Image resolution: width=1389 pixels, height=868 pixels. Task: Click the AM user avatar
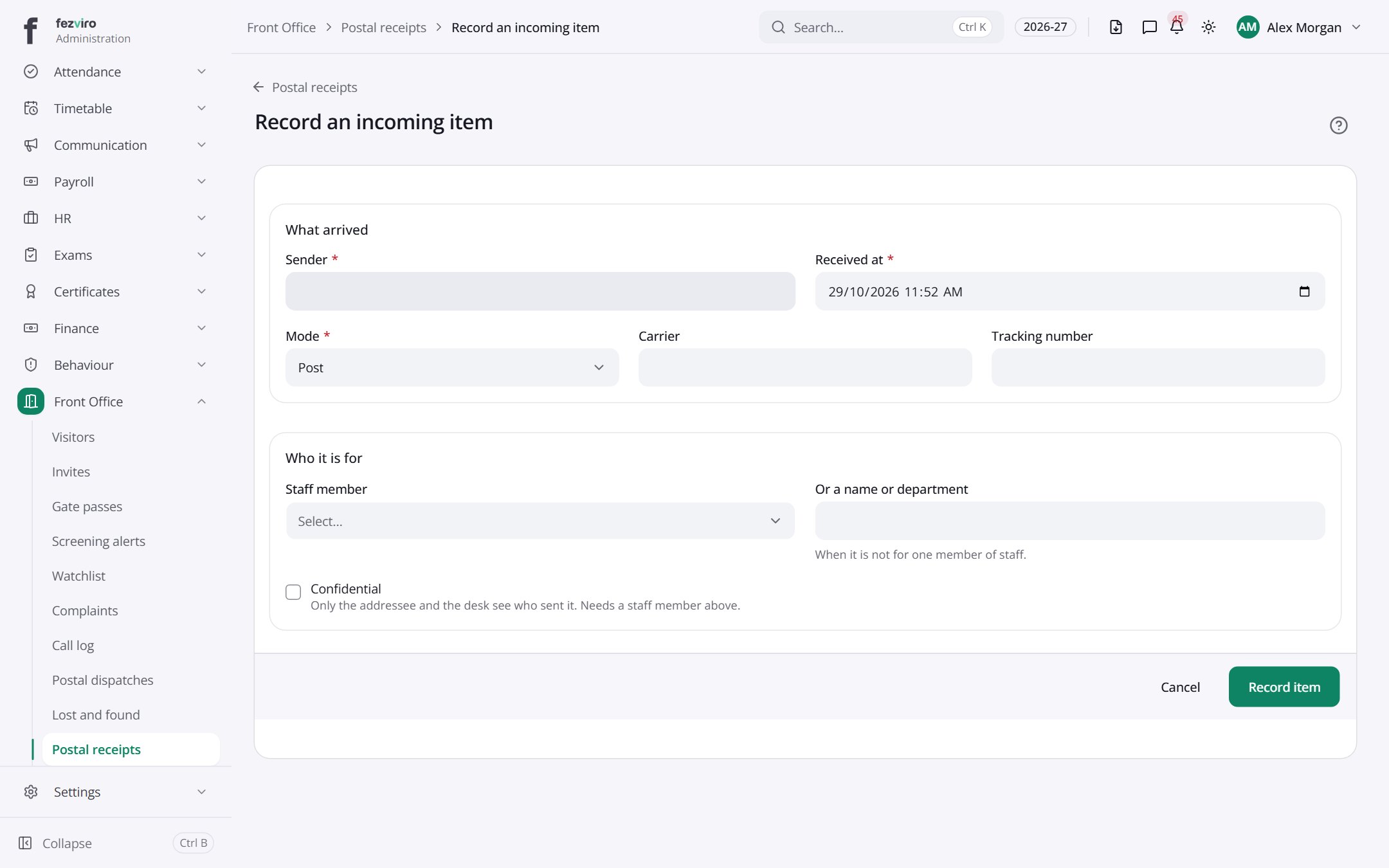pyautogui.click(x=1248, y=27)
